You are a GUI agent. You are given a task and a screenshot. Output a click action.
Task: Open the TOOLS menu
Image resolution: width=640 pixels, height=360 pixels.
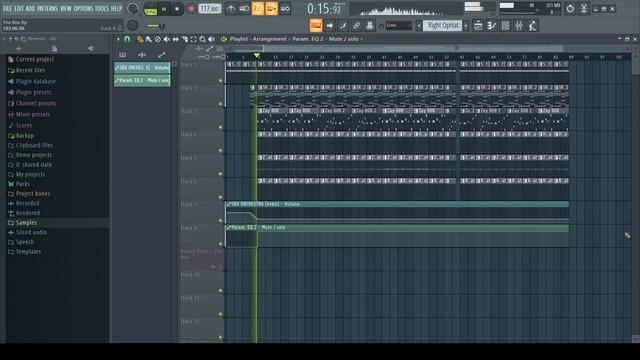tap(102, 8)
